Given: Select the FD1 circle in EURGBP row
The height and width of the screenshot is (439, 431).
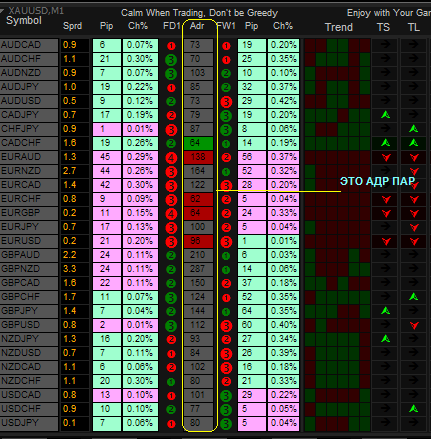Looking at the screenshot, I should [x=171, y=213].
